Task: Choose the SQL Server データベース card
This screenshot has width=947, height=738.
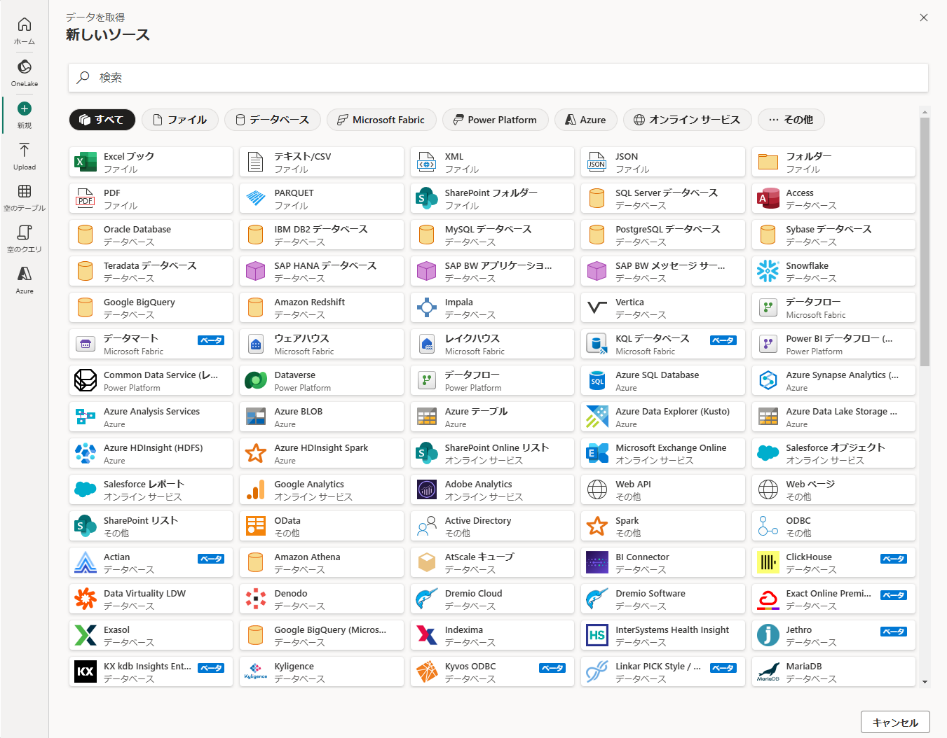Action: click(663, 198)
